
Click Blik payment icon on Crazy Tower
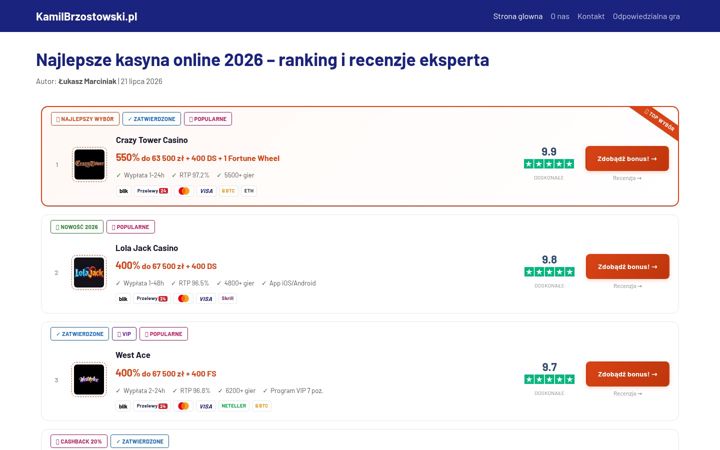pyautogui.click(x=124, y=191)
